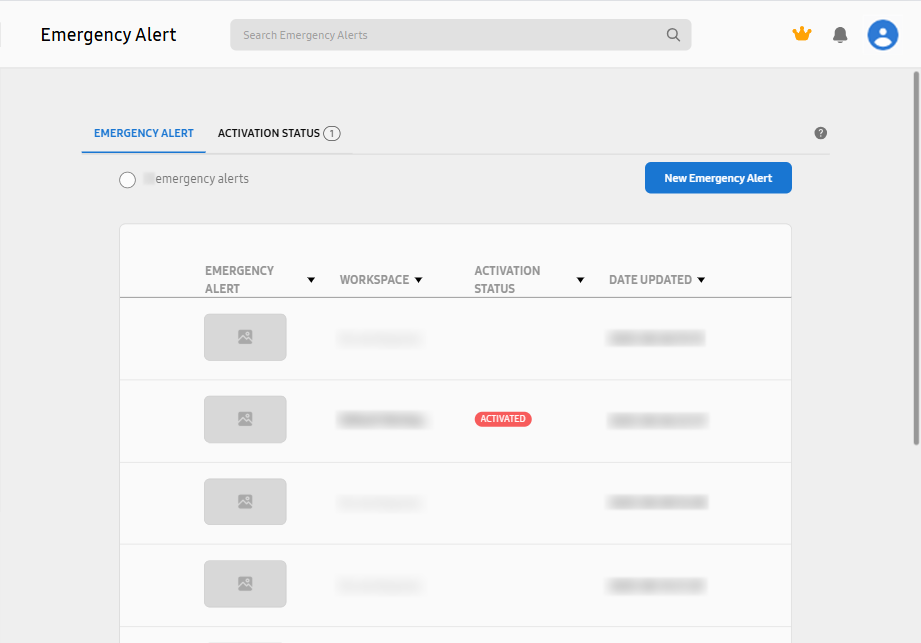Switch to the Activation Status tab

click(278, 133)
